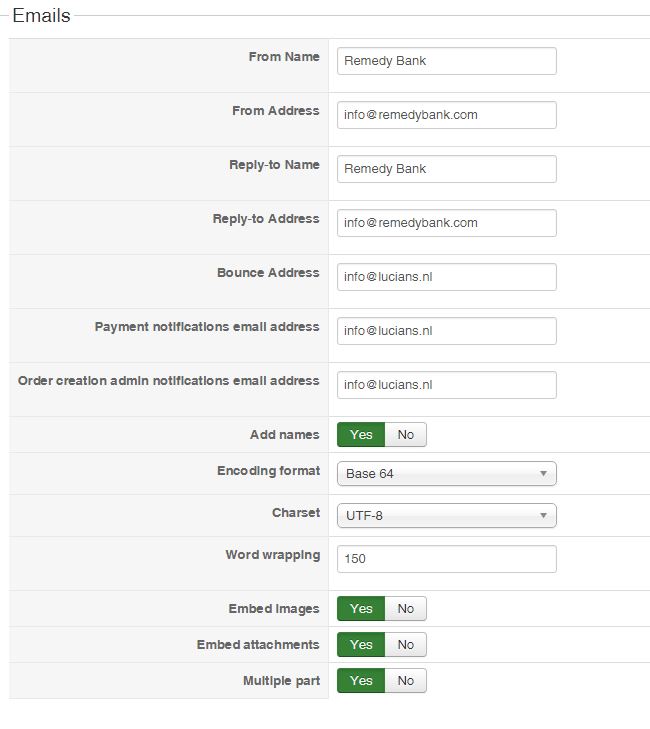Screen dimensions: 650x729
Task: Select Yes for Multiple part
Action: pos(361,681)
